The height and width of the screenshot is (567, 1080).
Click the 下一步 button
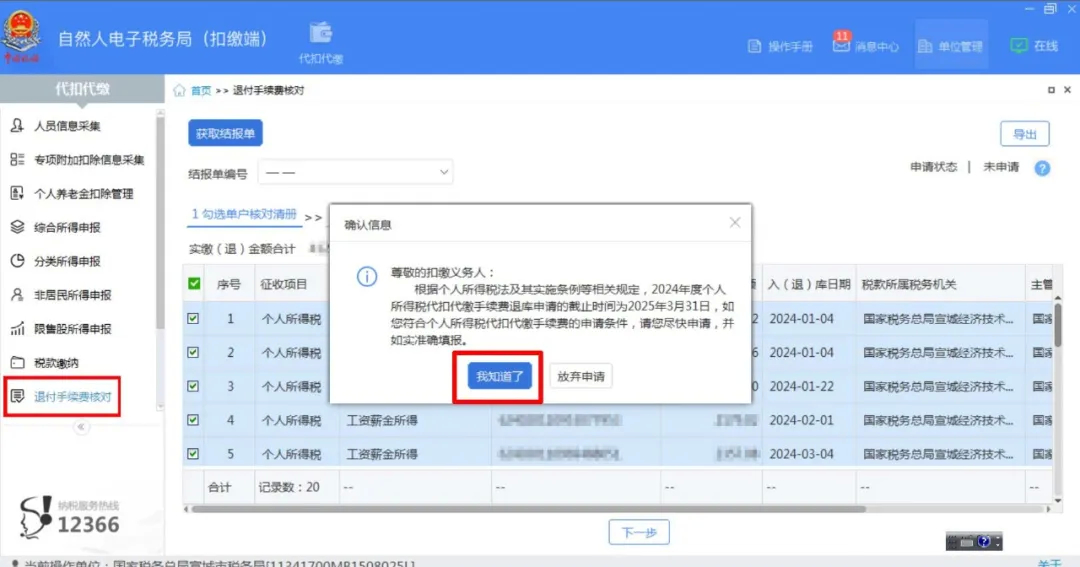[638, 532]
